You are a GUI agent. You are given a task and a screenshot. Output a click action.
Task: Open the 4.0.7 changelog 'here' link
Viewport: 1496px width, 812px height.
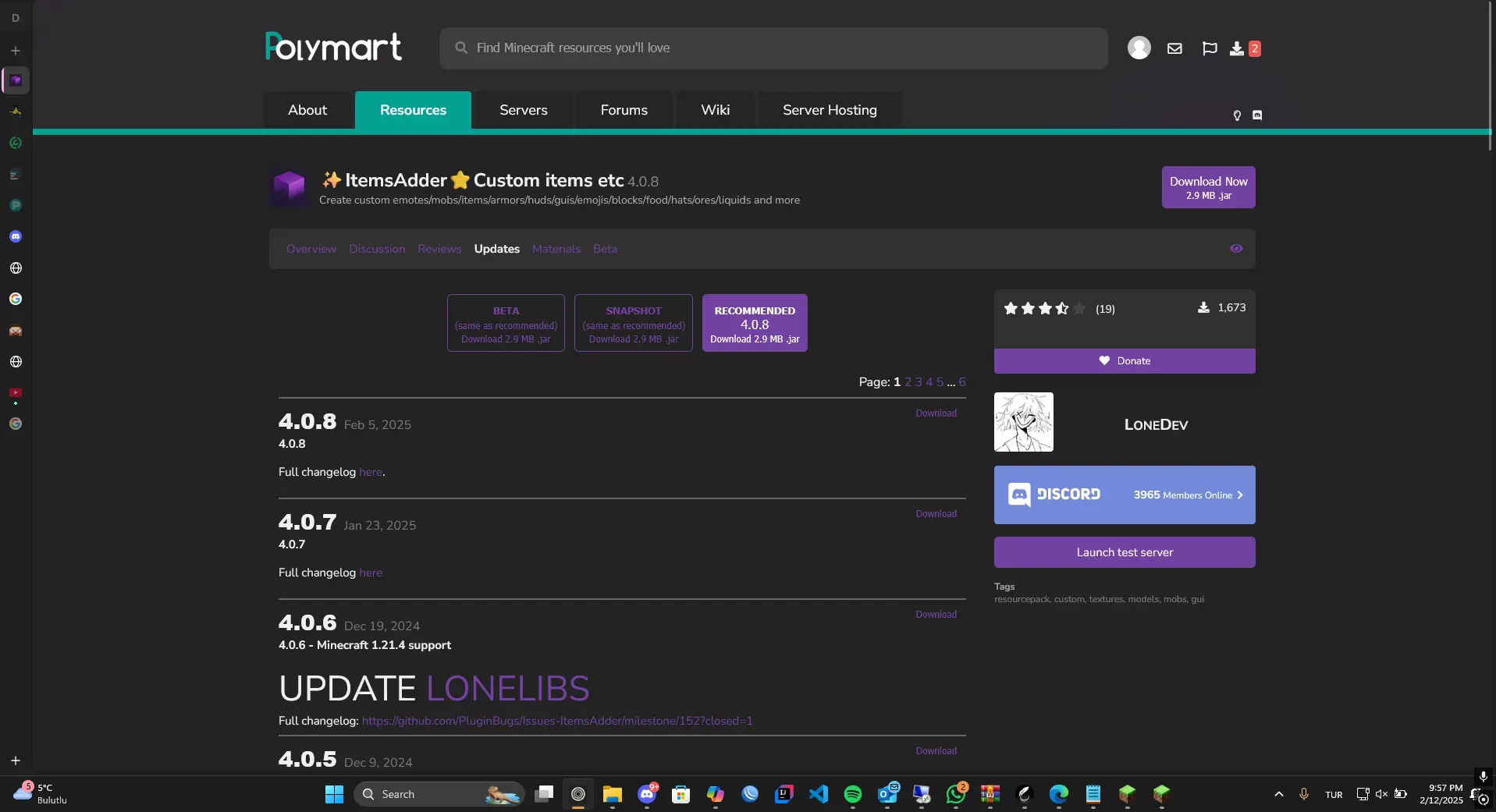pyautogui.click(x=371, y=573)
